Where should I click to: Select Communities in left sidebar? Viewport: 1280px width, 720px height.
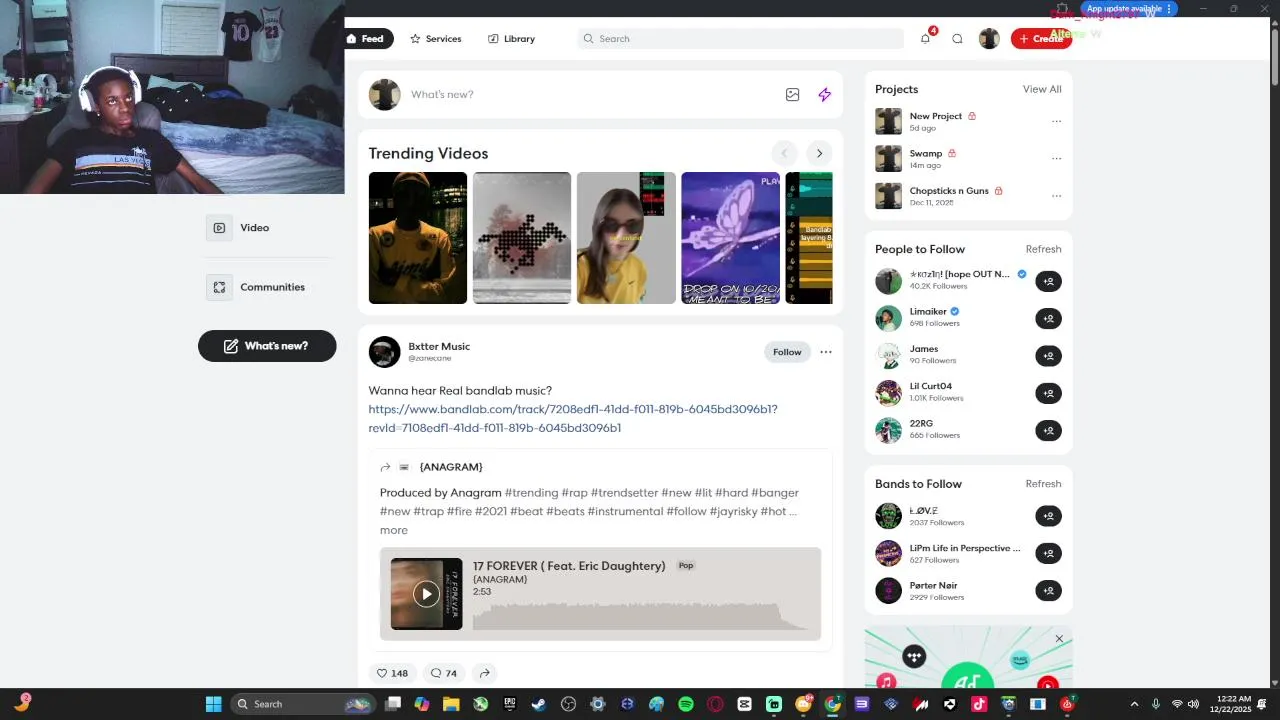click(272, 287)
